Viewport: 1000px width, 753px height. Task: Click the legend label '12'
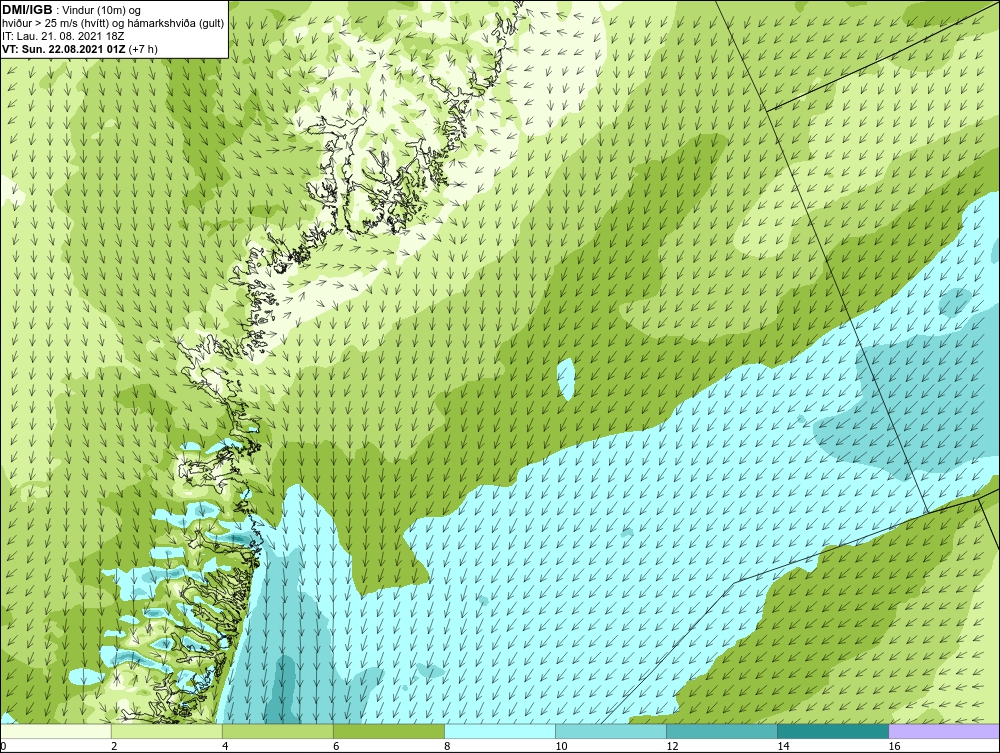672,746
